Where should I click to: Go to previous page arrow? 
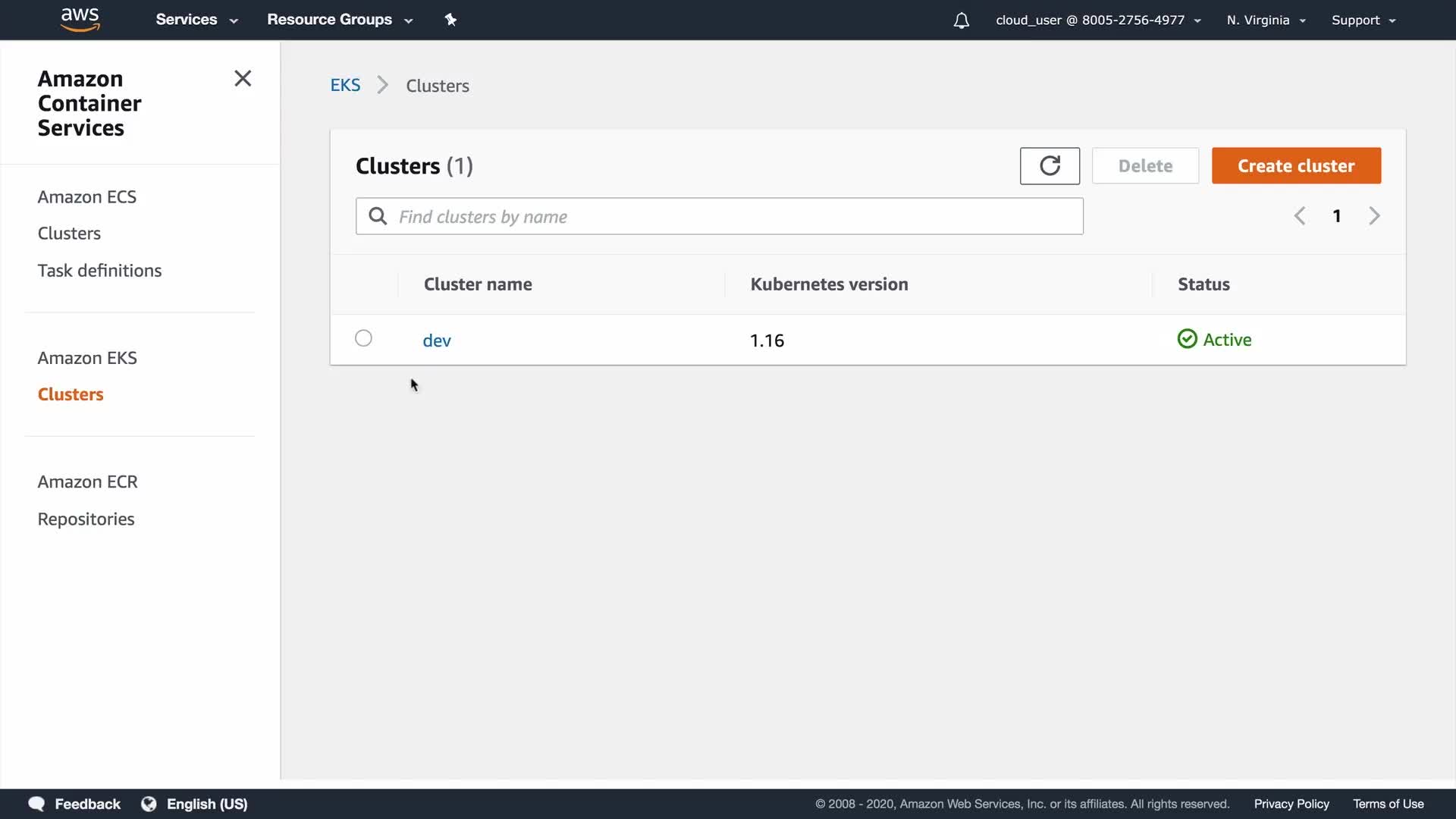coord(1300,216)
